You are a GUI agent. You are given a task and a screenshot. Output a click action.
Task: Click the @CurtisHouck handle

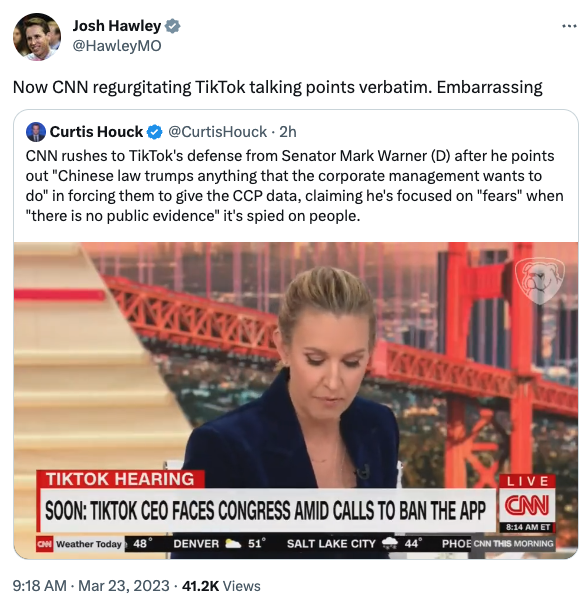point(217,132)
